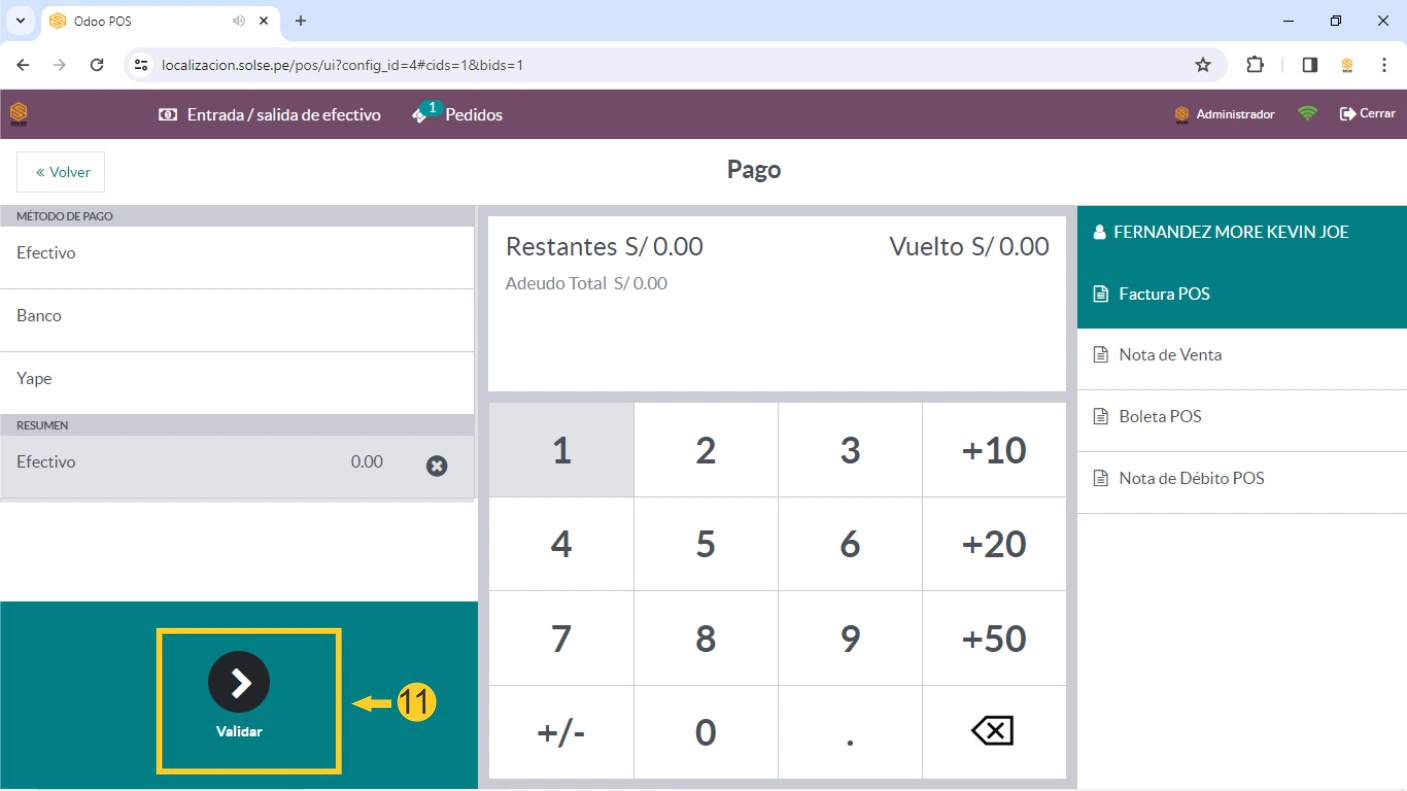Click Cerrar to close the session

[x=1367, y=114]
